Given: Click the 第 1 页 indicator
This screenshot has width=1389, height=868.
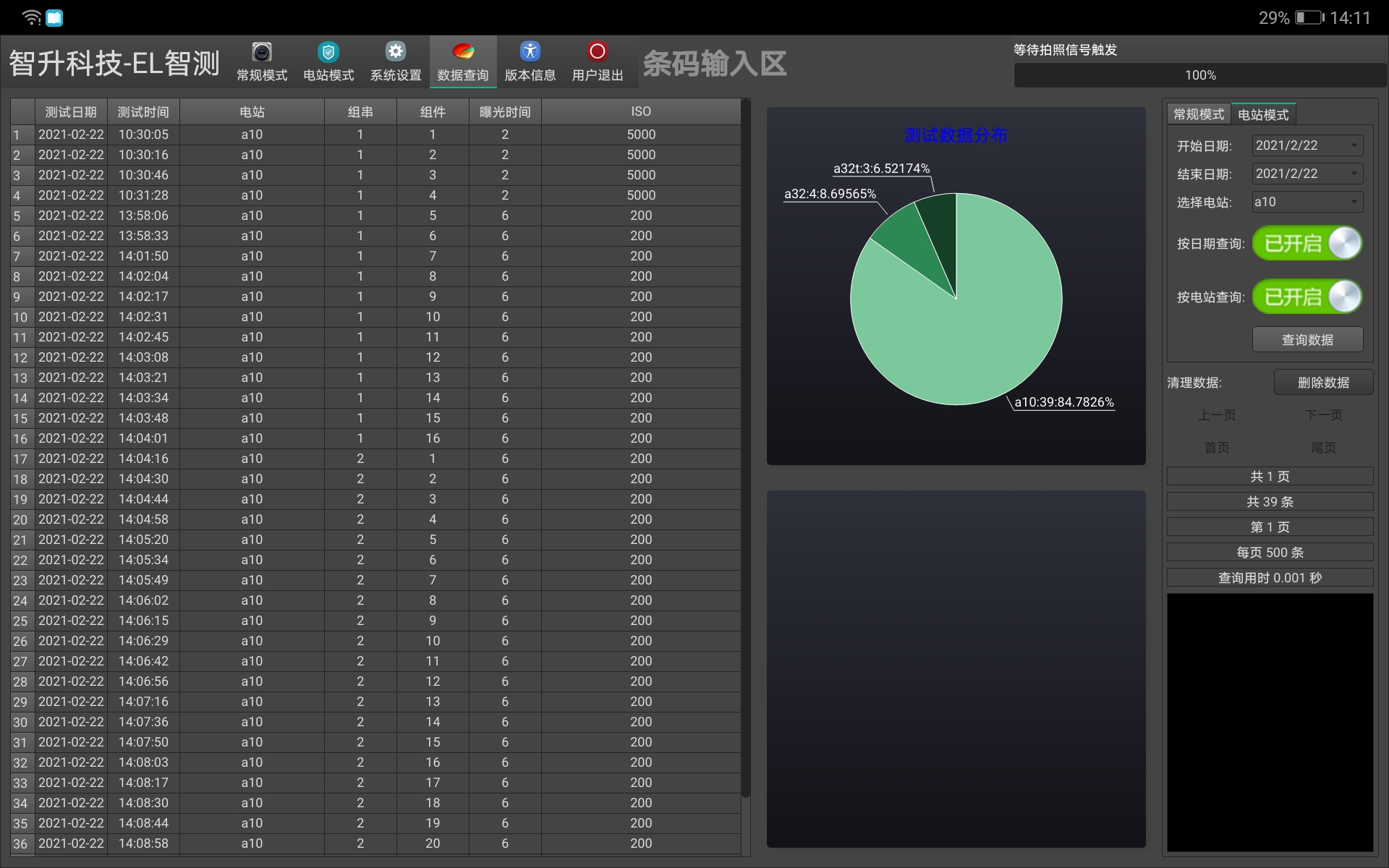Looking at the screenshot, I should 1270,527.
